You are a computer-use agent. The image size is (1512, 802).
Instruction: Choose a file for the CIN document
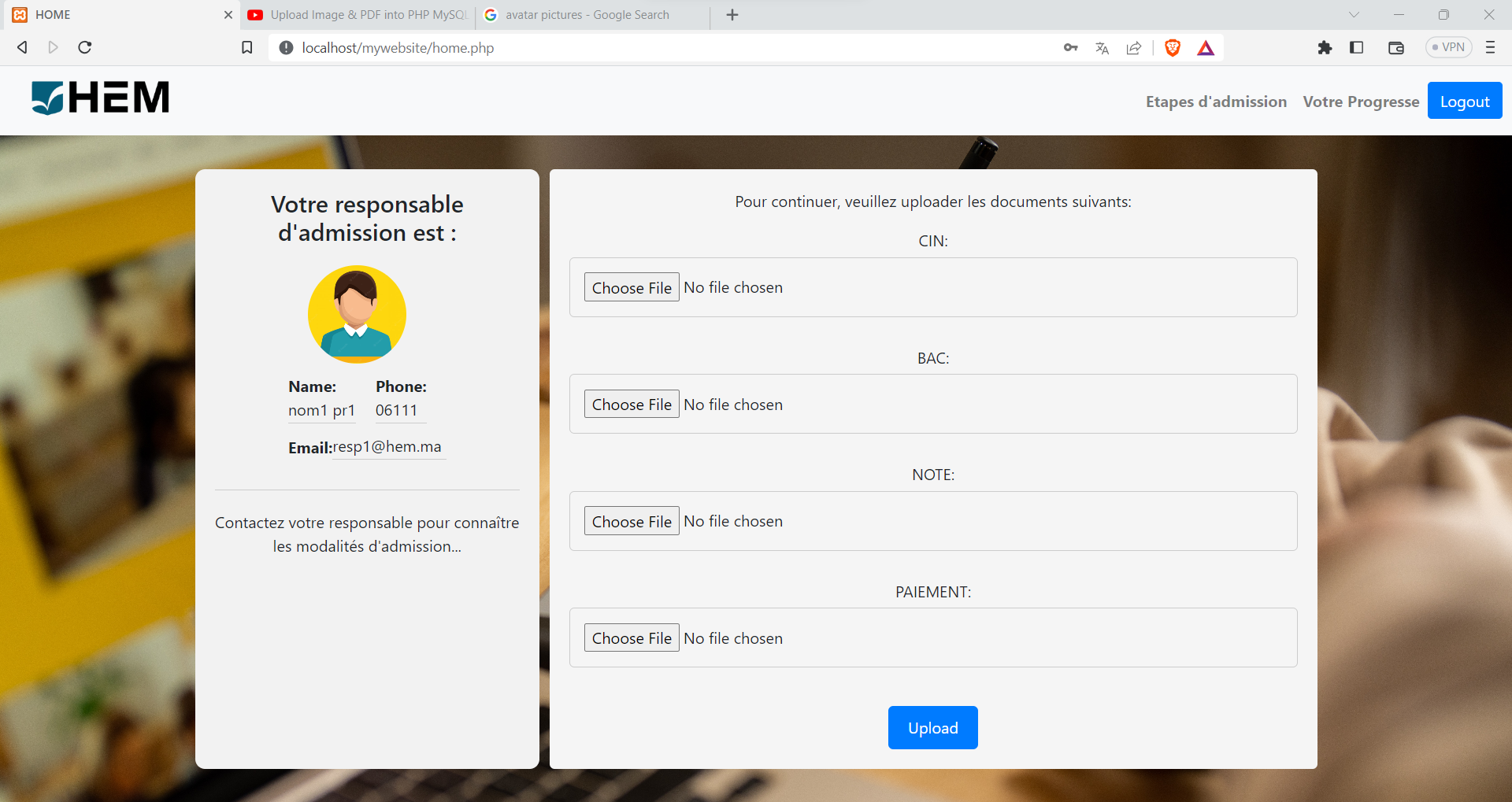[x=631, y=286]
